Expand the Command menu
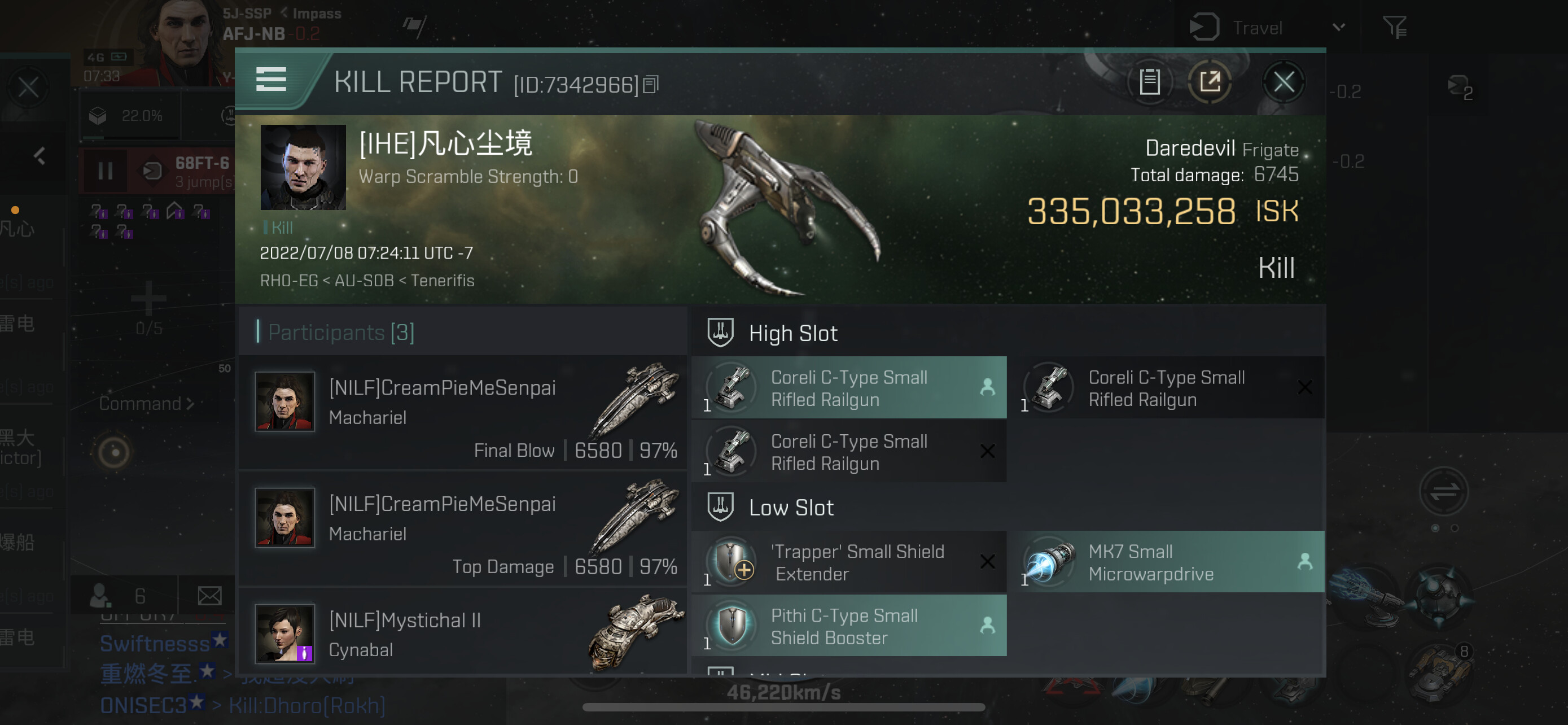The width and height of the screenshot is (1568, 725). [x=146, y=404]
